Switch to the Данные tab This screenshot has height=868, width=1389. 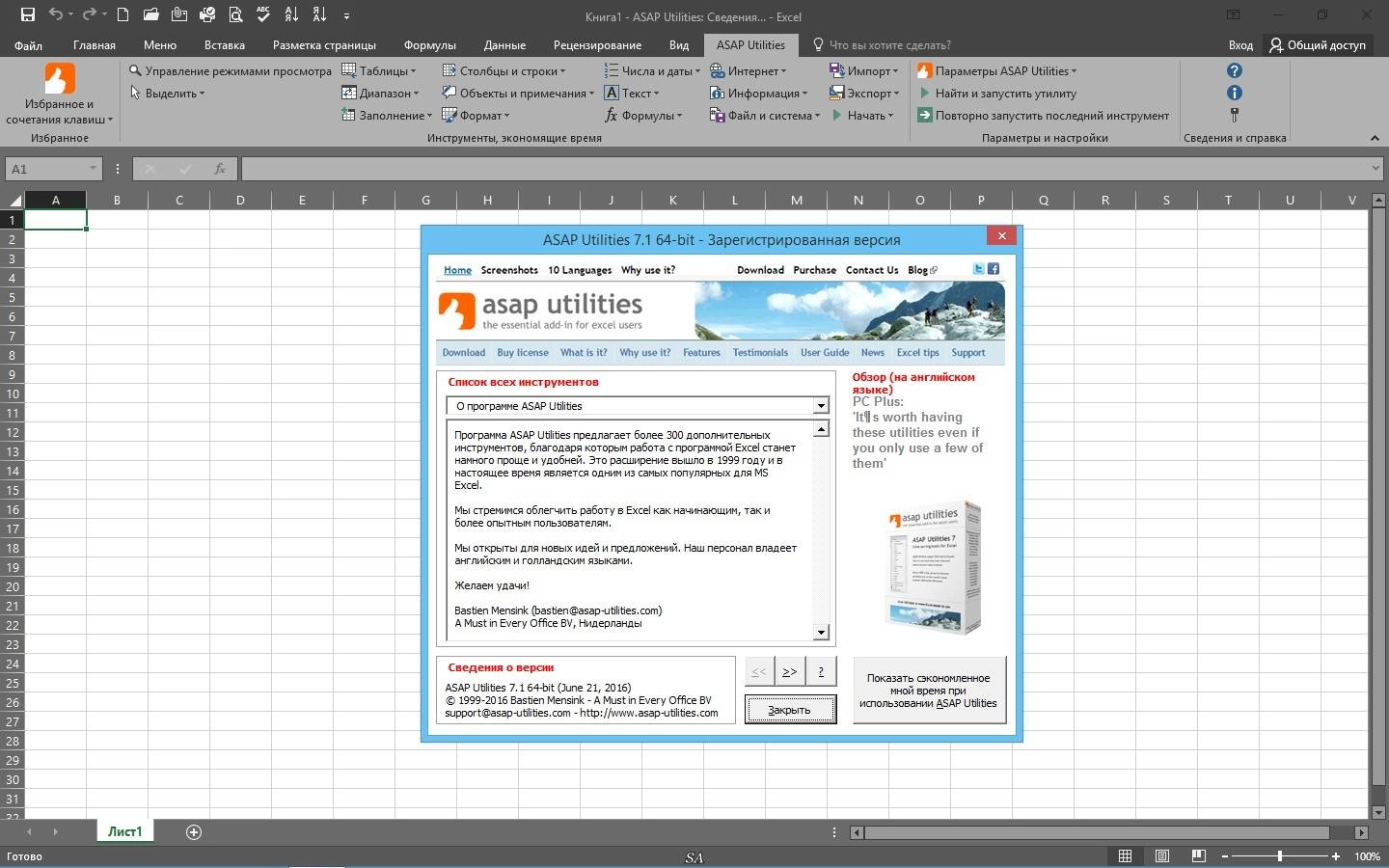point(504,44)
